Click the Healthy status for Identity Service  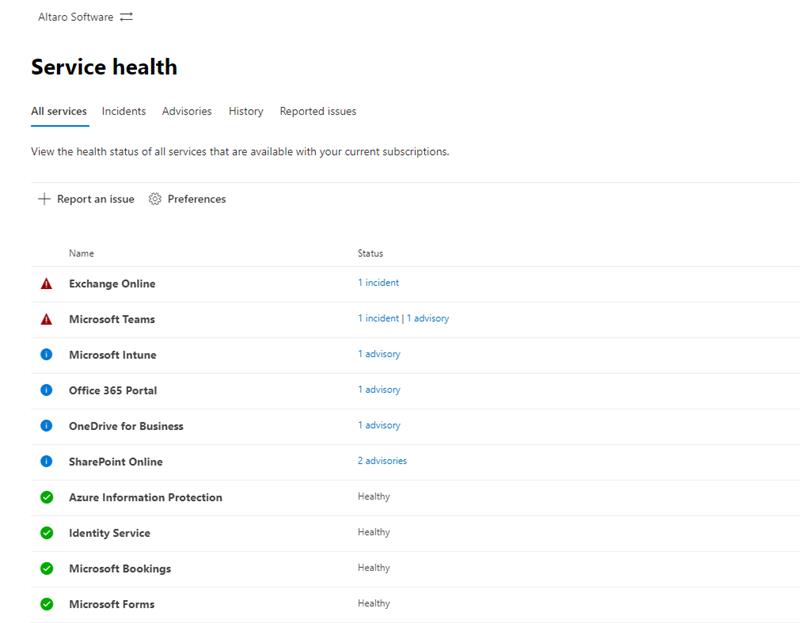374,532
